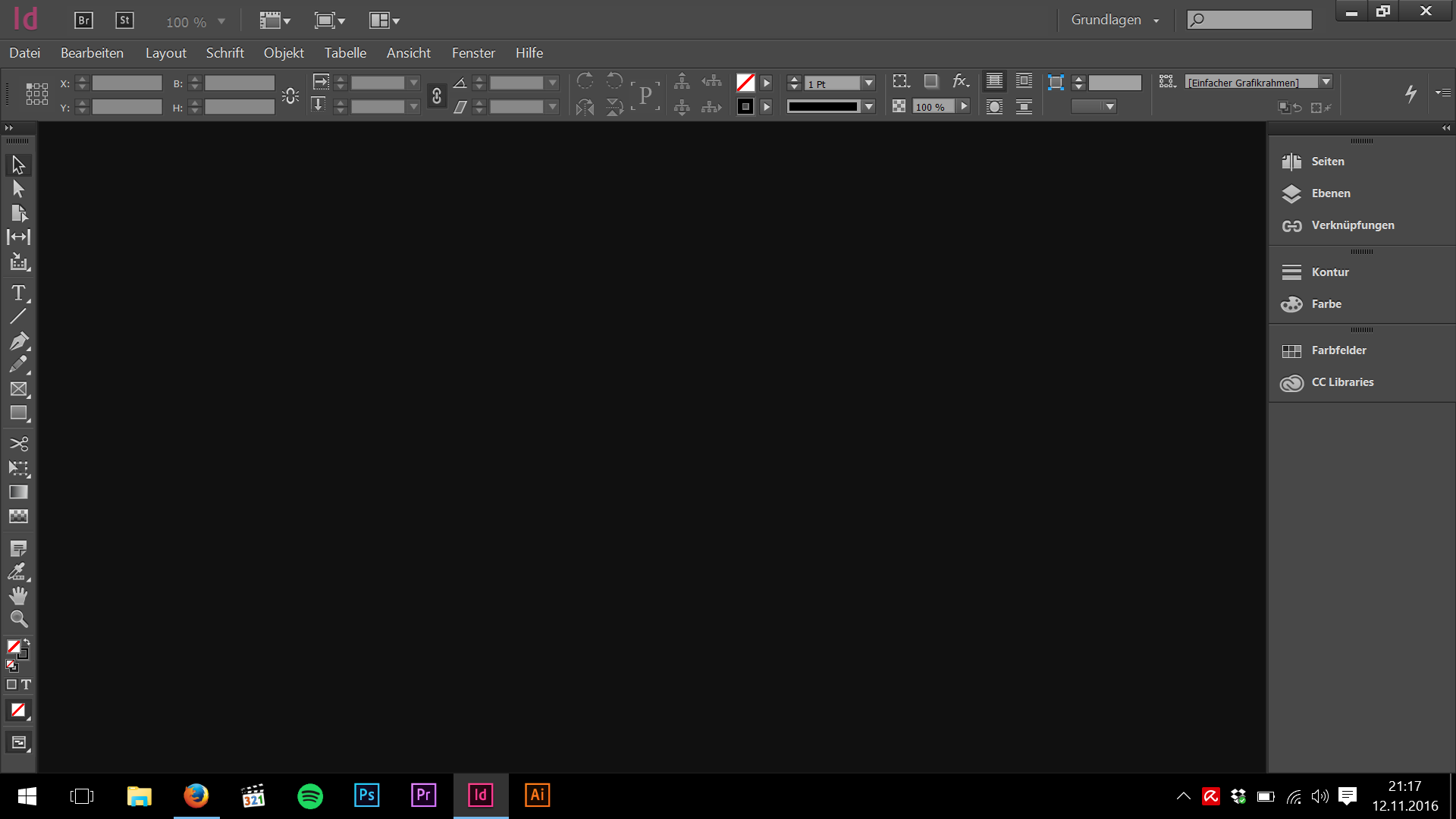Select the Scissors tool
1456x819 pixels.
[18, 444]
